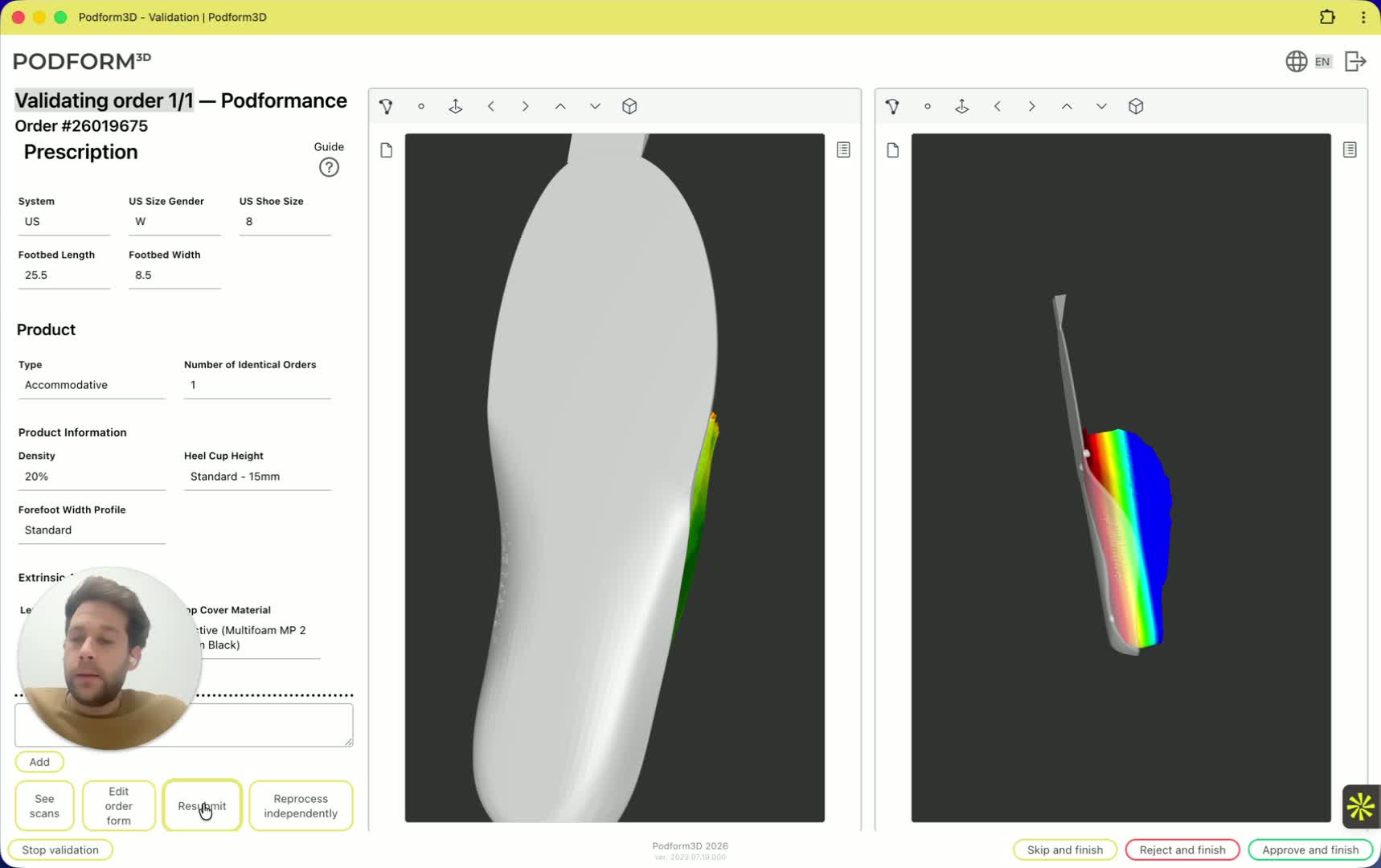Click the Stop validation button

click(x=60, y=850)
